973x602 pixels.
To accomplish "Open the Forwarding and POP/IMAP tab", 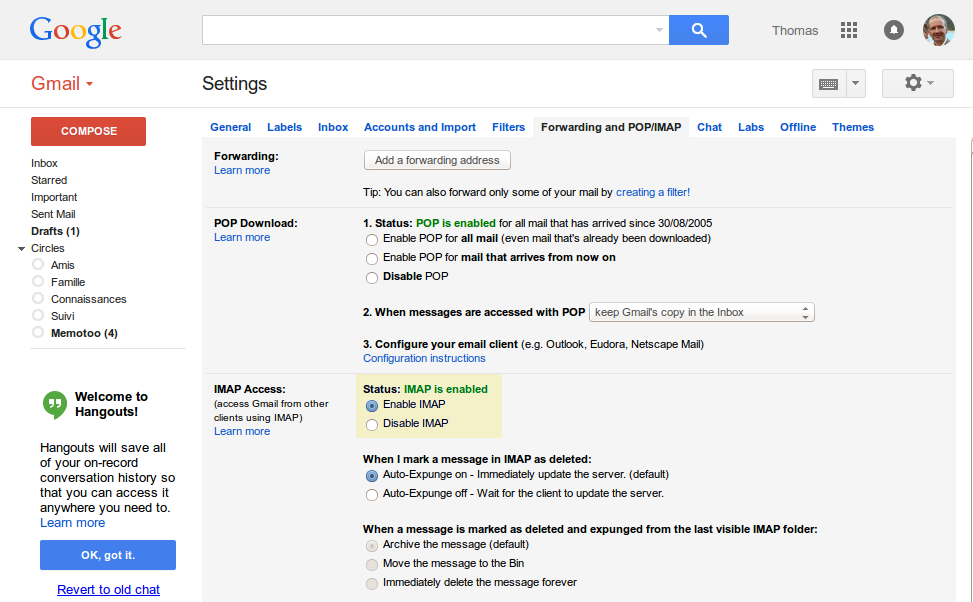I will click(x=611, y=127).
